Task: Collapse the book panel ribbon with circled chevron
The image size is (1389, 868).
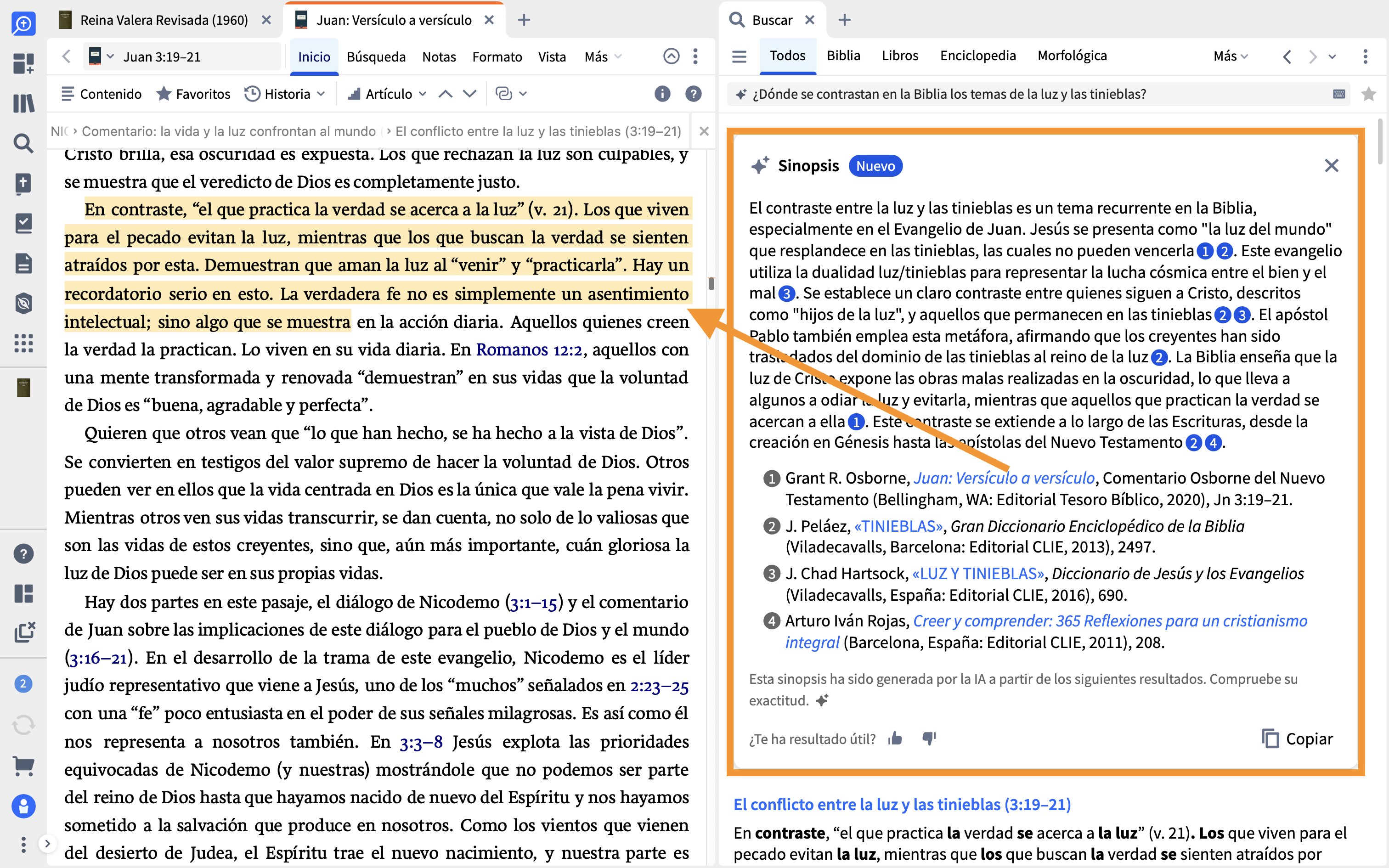Action: coord(671,56)
